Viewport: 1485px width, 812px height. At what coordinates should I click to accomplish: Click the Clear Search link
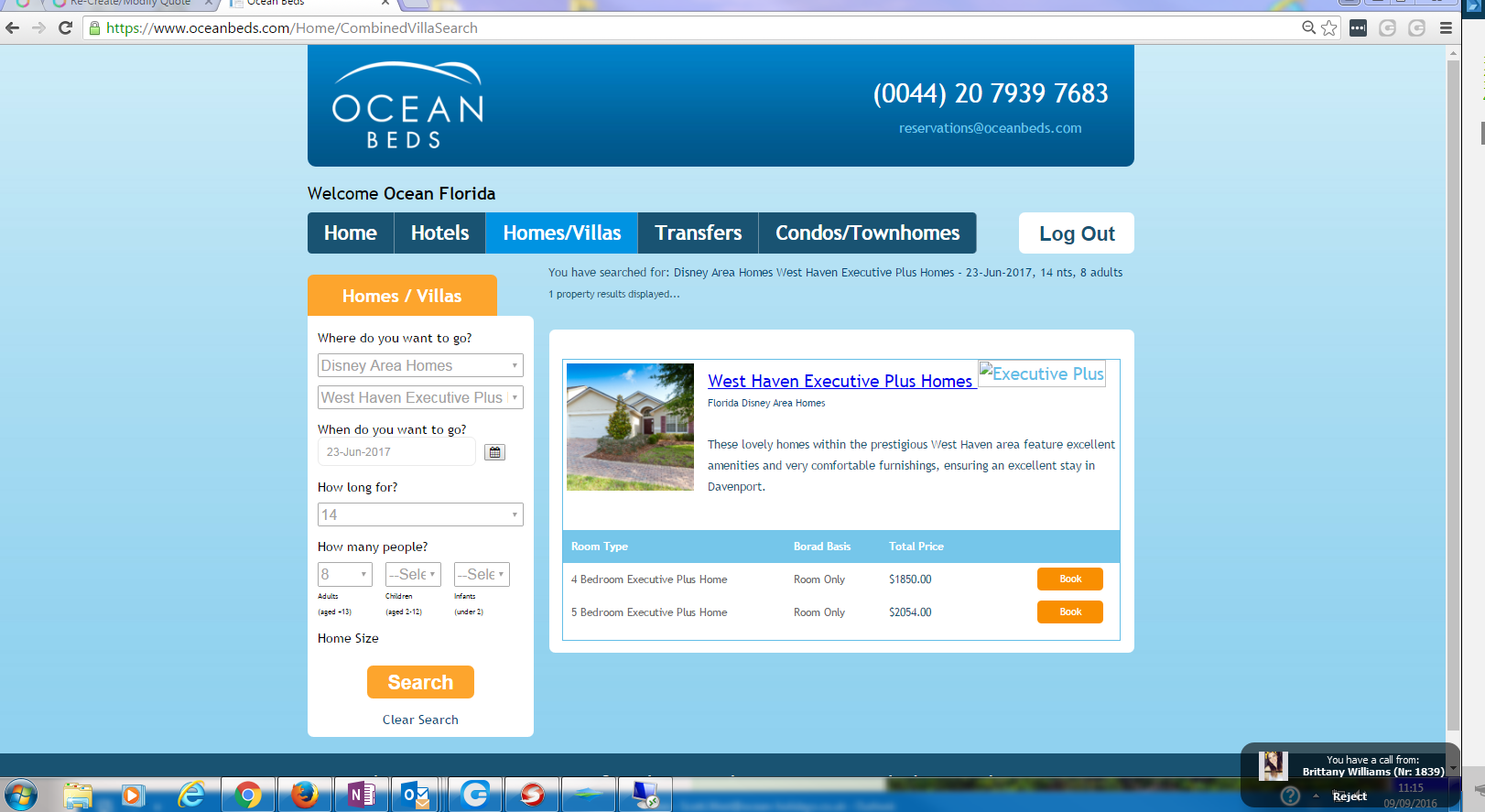[x=420, y=720]
